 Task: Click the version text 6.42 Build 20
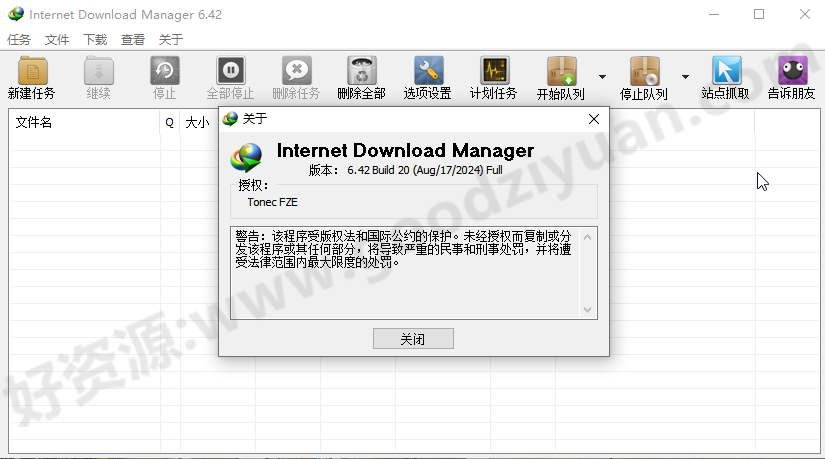click(425, 170)
